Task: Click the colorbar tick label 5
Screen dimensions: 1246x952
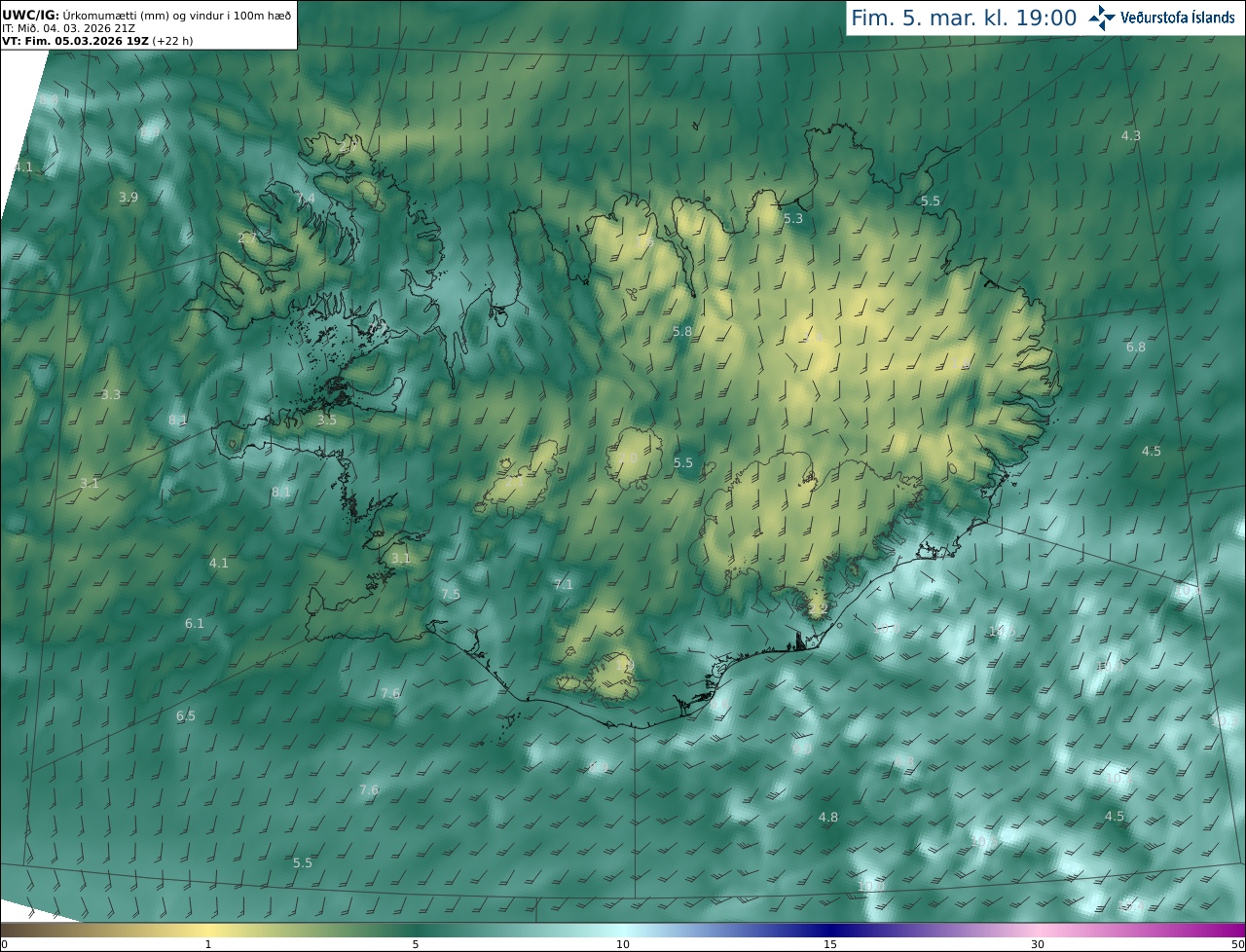Action: (x=416, y=944)
